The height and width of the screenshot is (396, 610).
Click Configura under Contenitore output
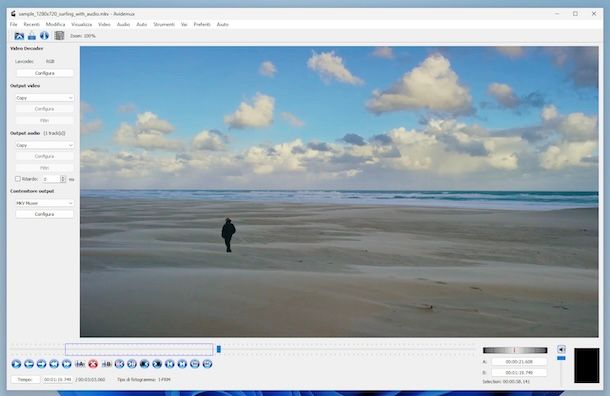pos(44,214)
